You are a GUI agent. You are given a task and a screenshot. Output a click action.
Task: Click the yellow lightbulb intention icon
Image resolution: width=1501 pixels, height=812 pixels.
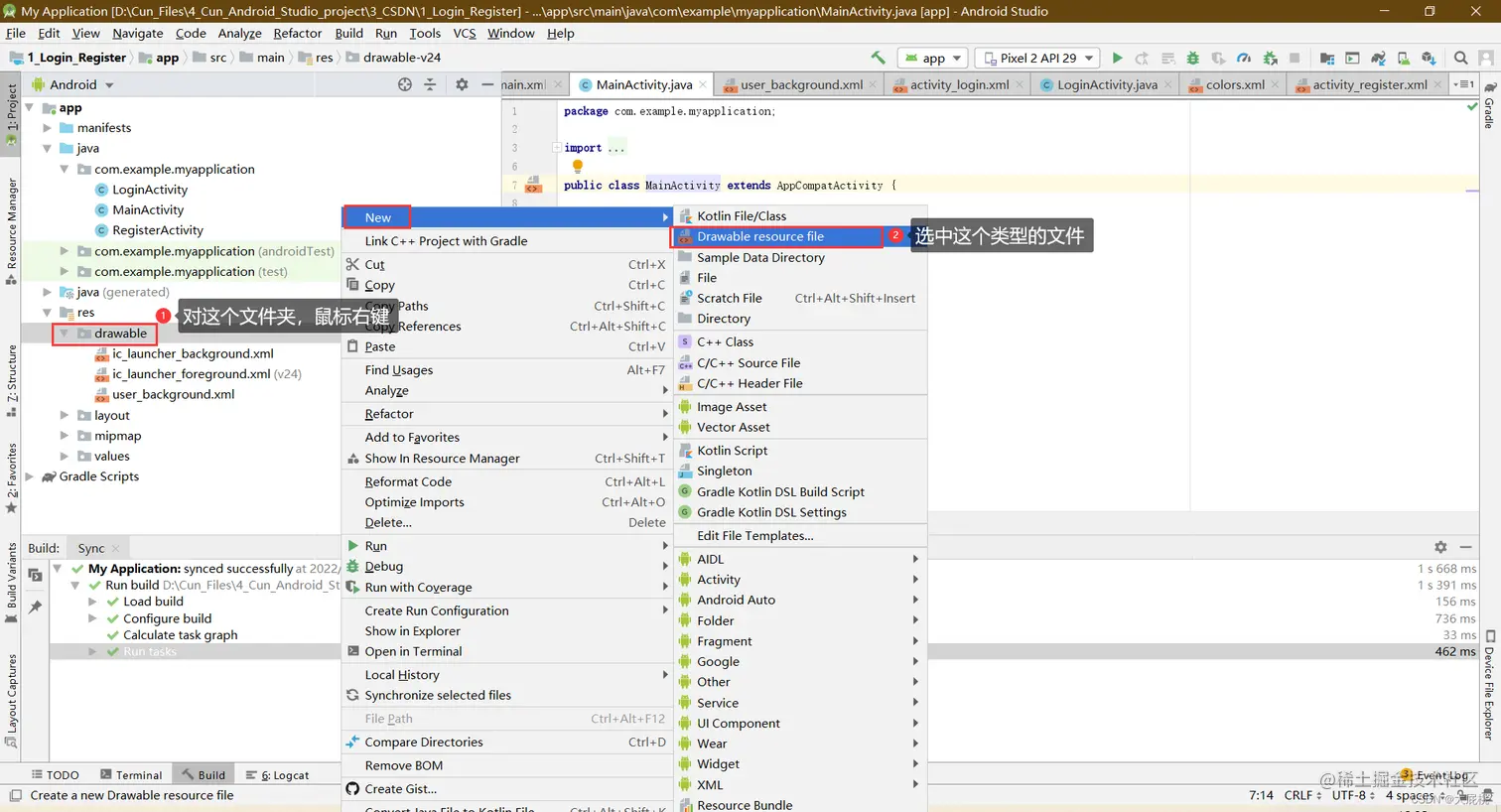tap(578, 166)
